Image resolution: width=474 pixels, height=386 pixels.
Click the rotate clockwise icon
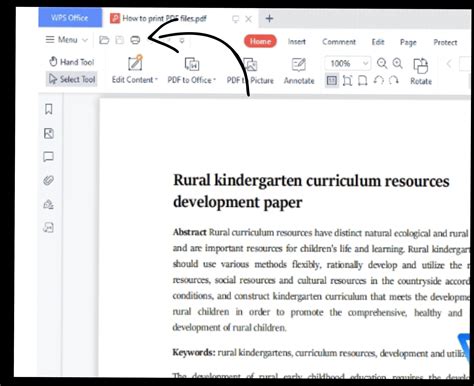click(393, 80)
